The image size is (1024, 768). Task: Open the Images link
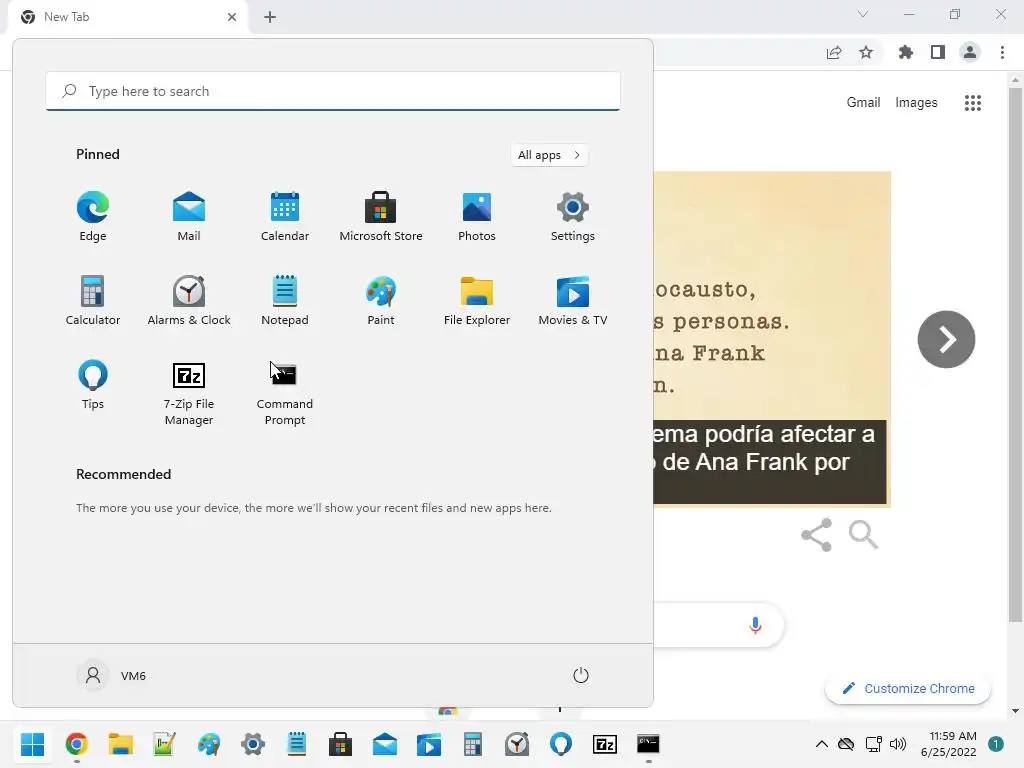[916, 103]
